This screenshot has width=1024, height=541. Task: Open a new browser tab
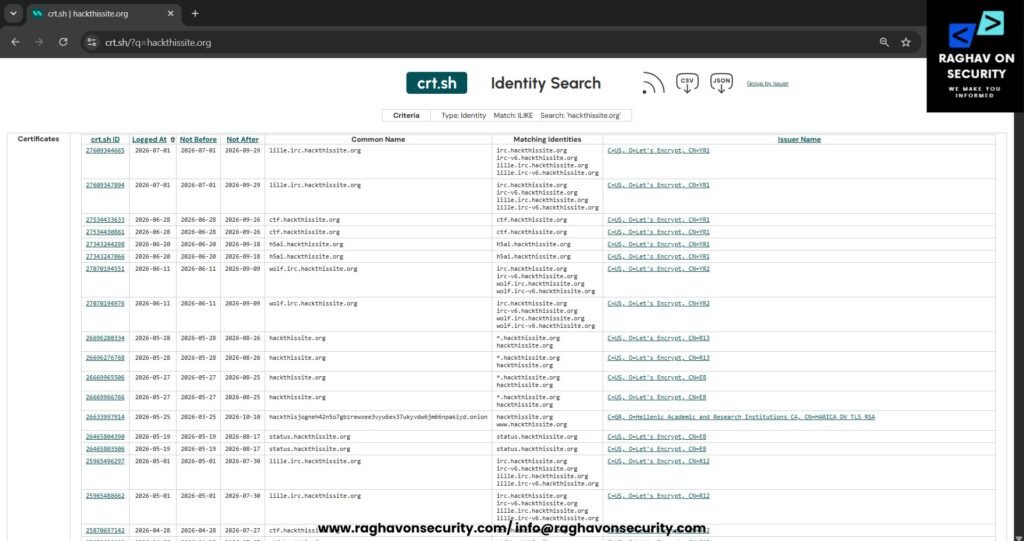tap(195, 13)
